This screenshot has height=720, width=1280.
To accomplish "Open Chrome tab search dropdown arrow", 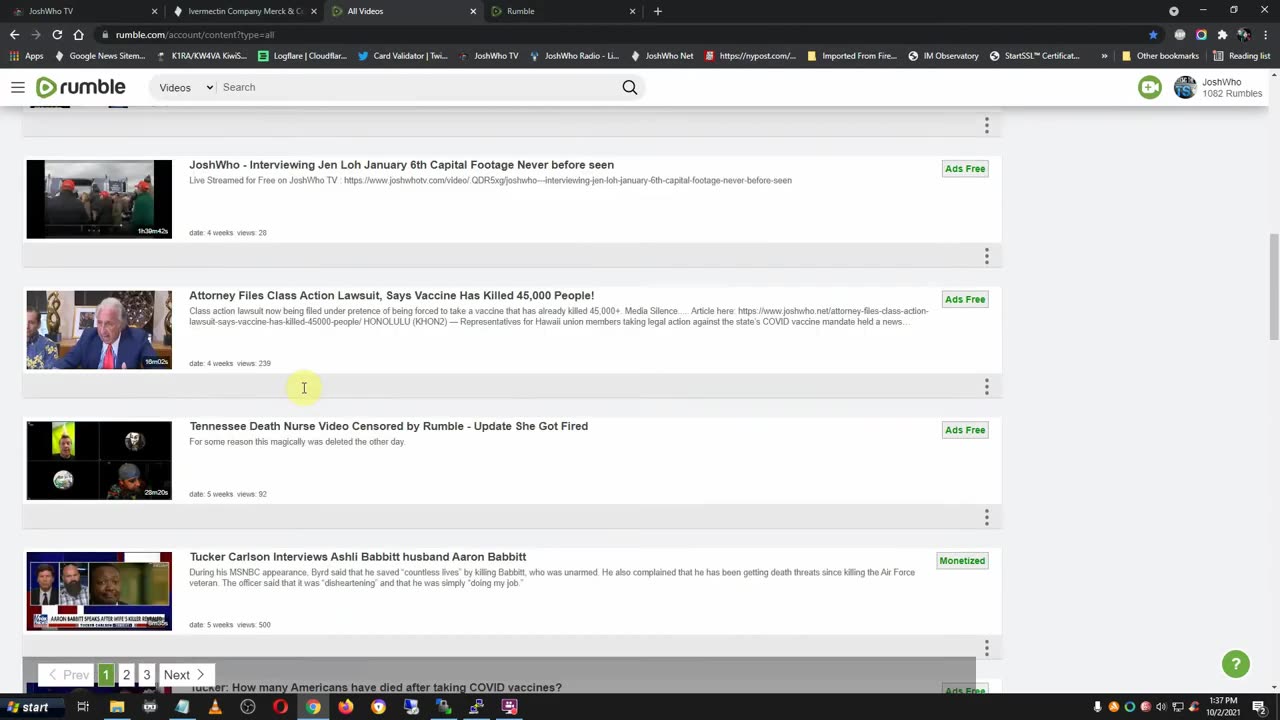I will tap(1174, 11).
